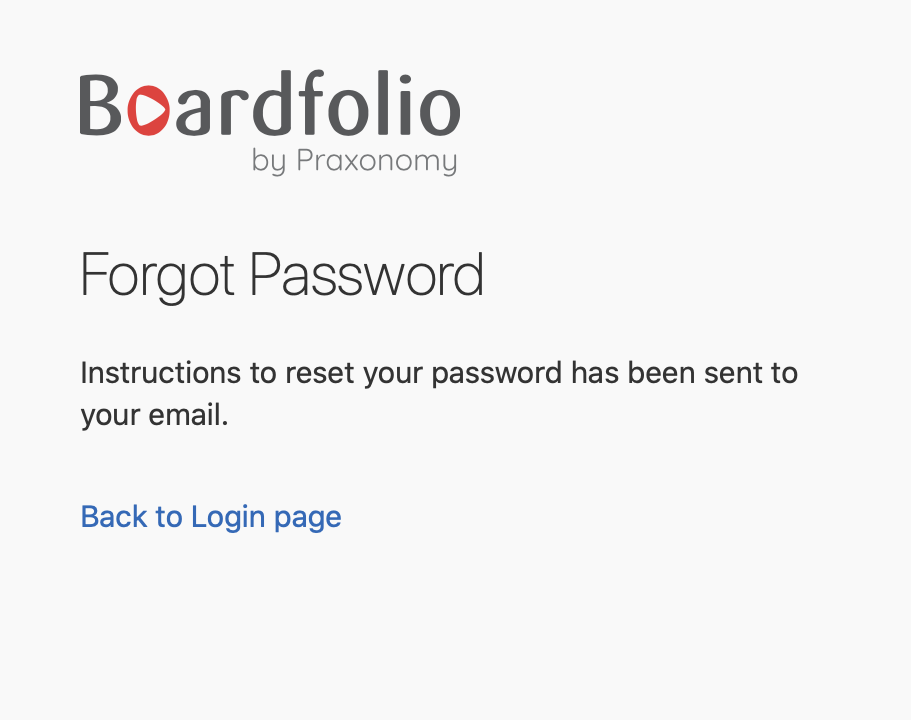Image resolution: width=911 pixels, height=720 pixels.
Task: Click the word 'password' in the confirmation message
Action: [x=497, y=374]
